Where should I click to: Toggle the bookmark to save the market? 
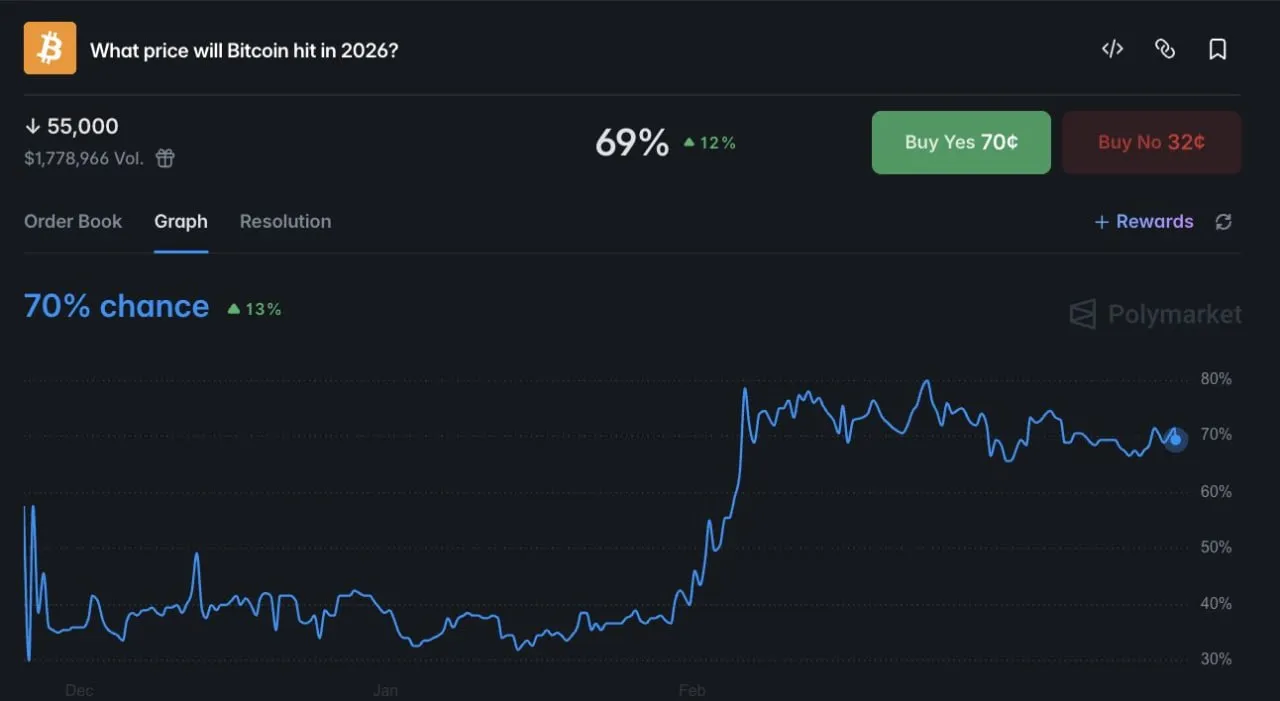[x=1217, y=48]
